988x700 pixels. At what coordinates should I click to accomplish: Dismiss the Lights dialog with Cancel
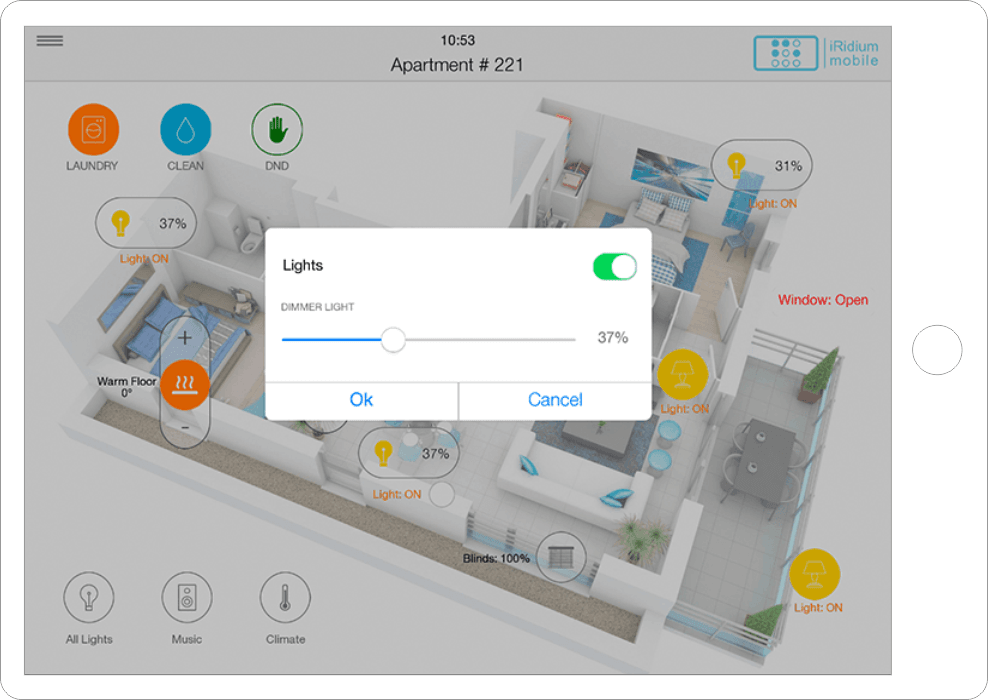click(555, 400)
